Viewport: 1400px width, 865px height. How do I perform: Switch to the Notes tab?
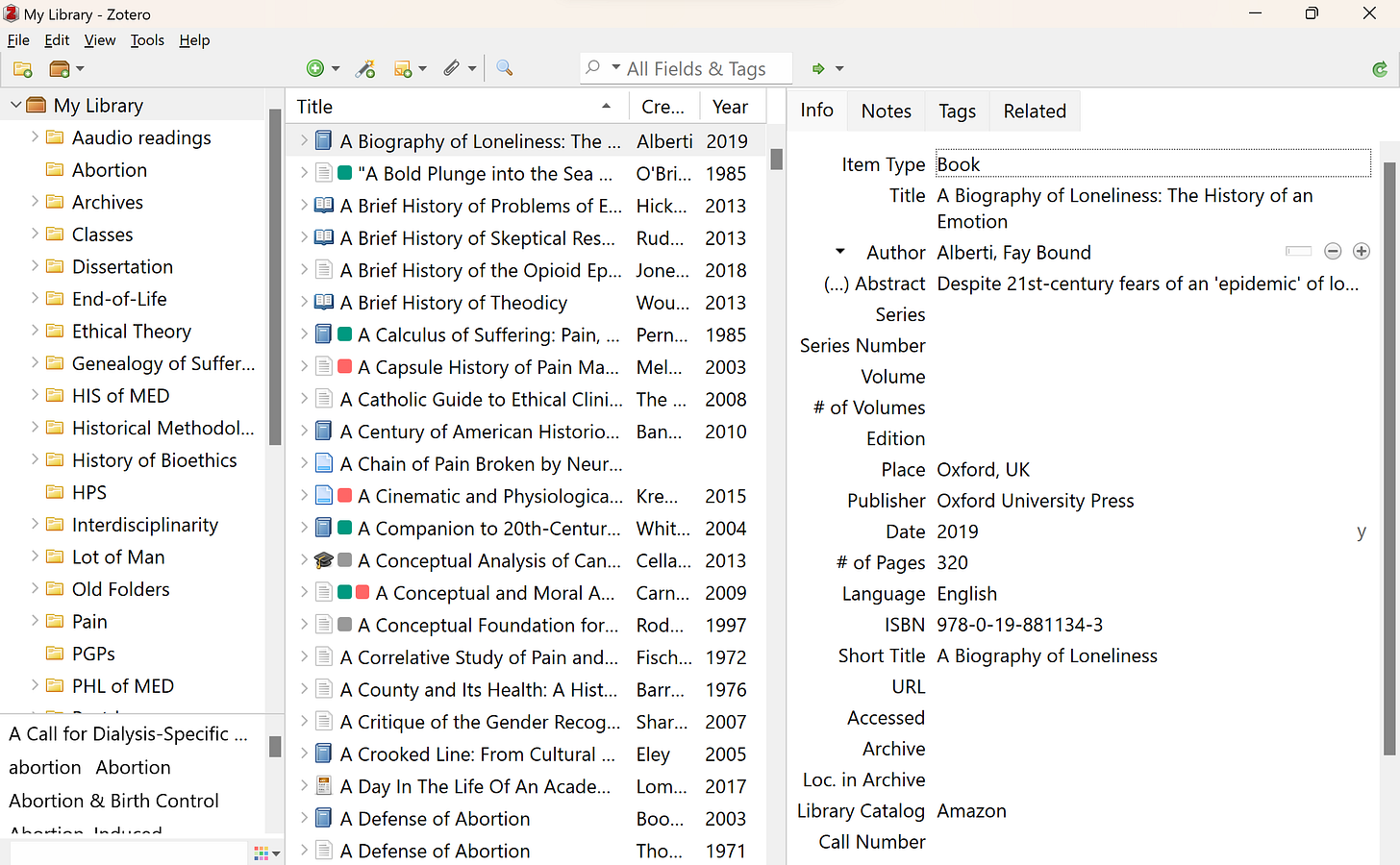tap(886, 111)
